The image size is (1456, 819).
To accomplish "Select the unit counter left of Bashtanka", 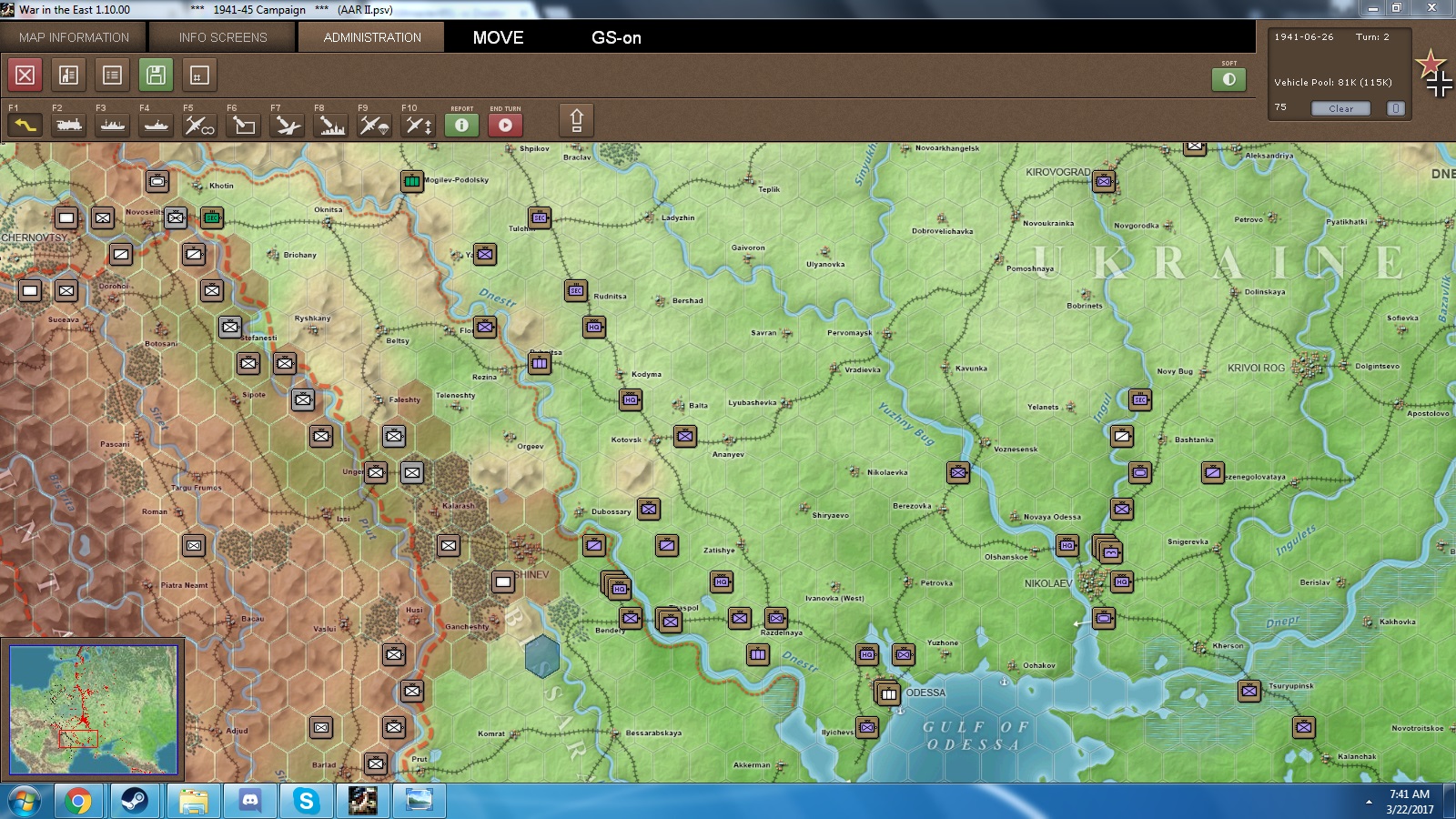I will point(1122,436).
